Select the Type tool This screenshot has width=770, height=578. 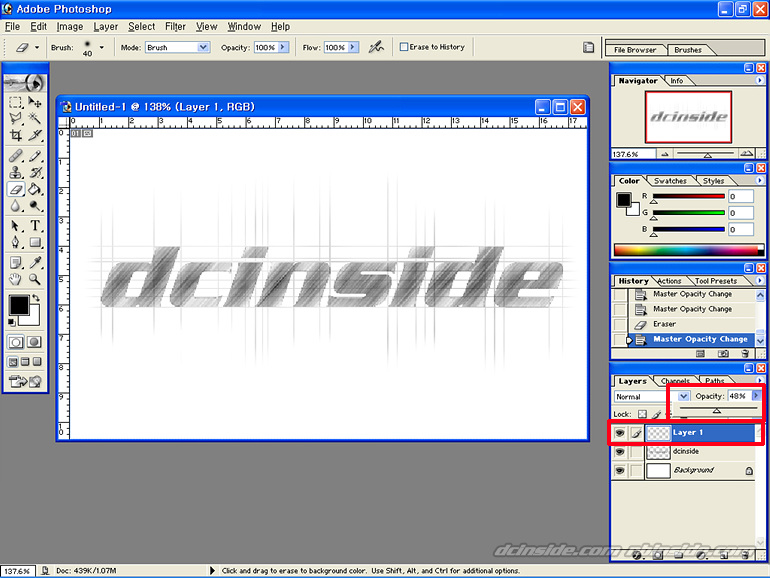pyautogui.click(x=35, y=226)
